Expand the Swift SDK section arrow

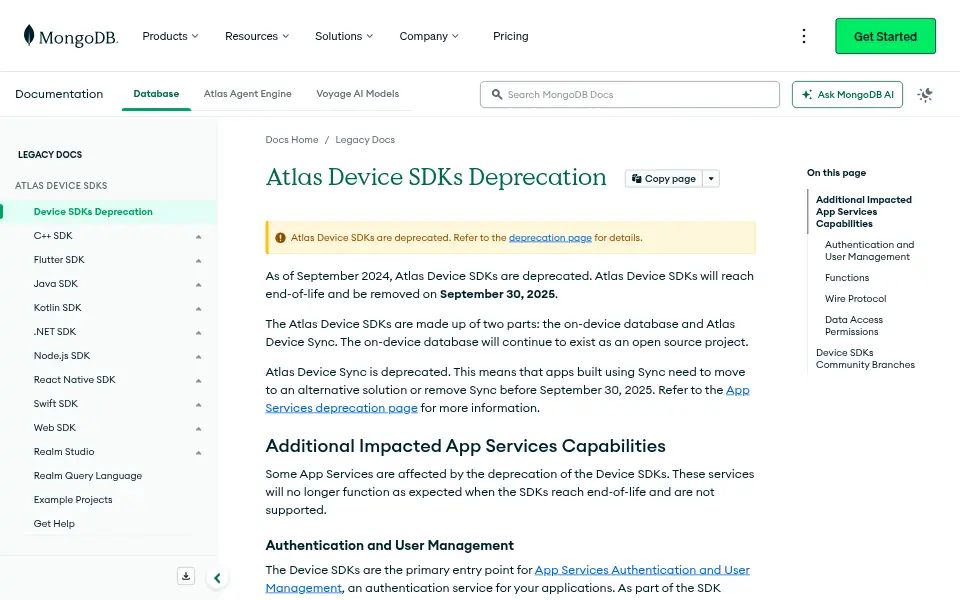(x=198, y=404)
